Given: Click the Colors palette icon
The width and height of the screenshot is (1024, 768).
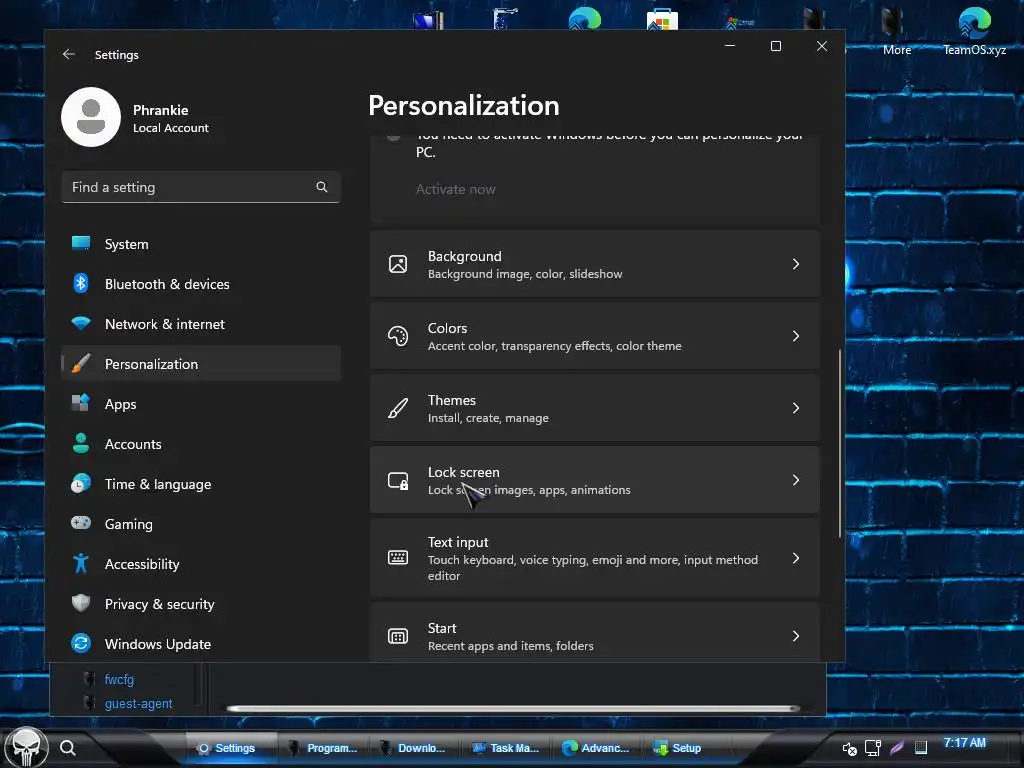Looking at the screenshot, I should pos(398,336).
